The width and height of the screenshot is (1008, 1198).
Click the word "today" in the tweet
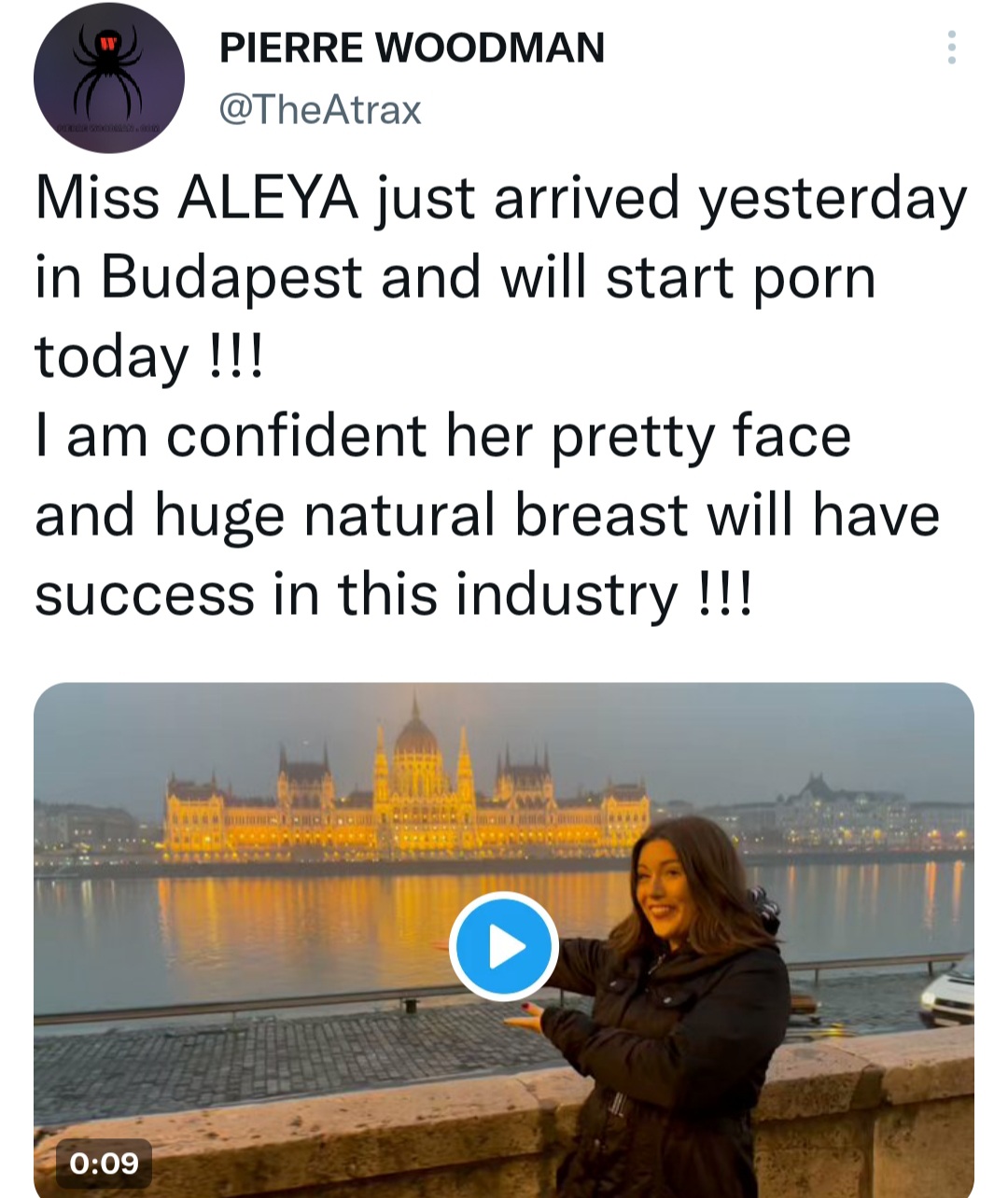pos(111,356)
